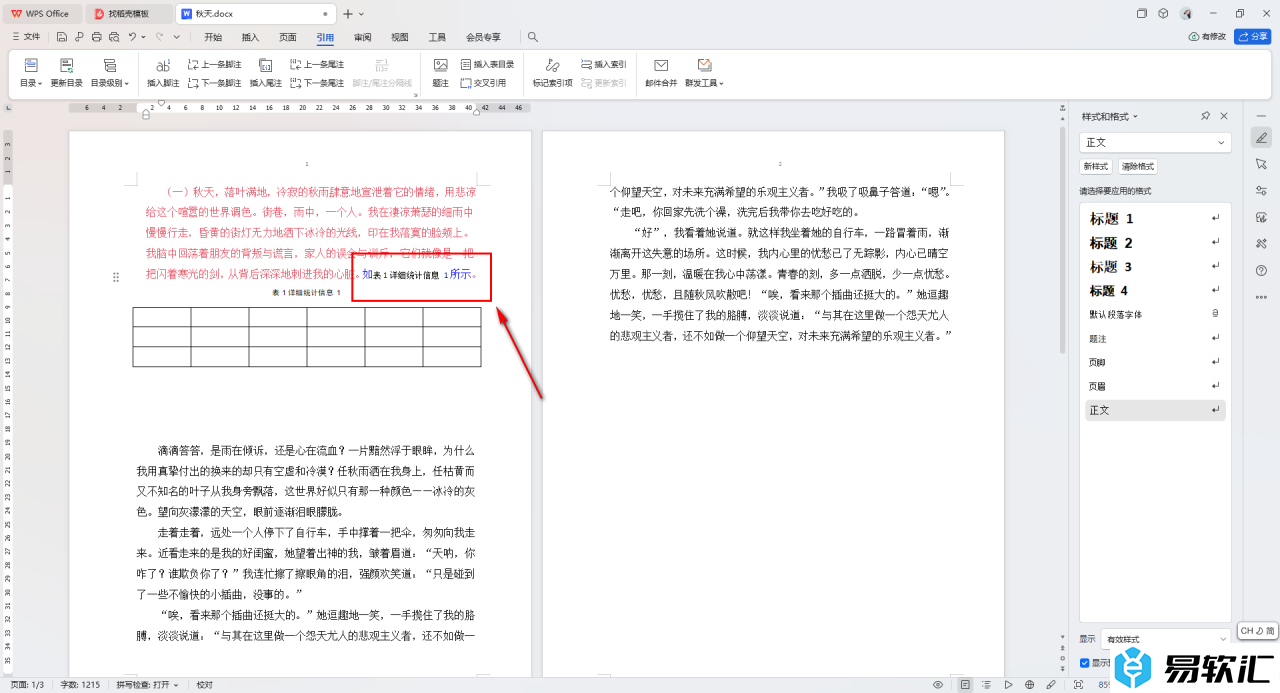Switch to the 找稻壳模板 tab
Image resolution: width=1280 pixels, height=693 pixels.
tap(128, 14)
